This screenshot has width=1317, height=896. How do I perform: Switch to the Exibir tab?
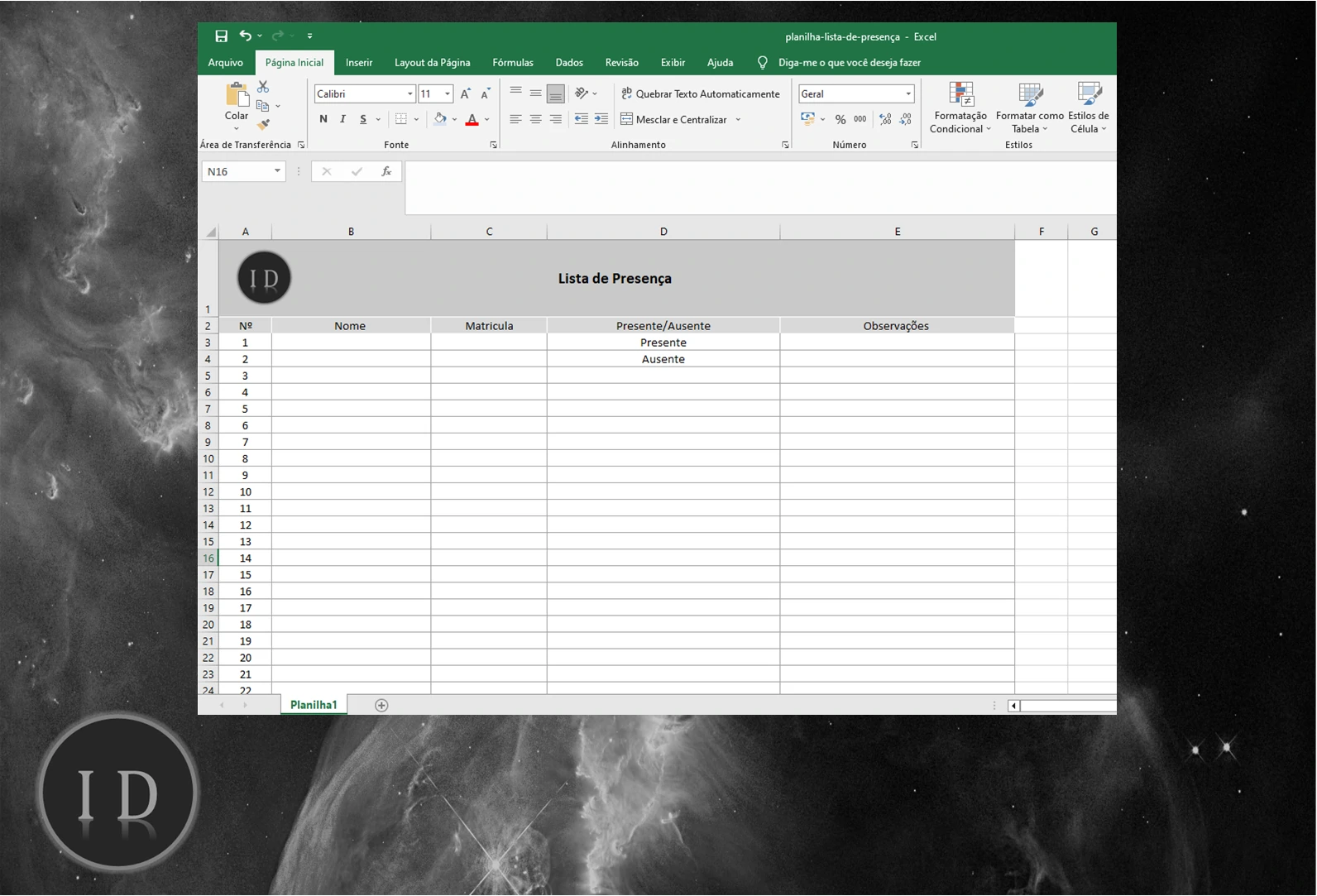[x=673, y=62]
